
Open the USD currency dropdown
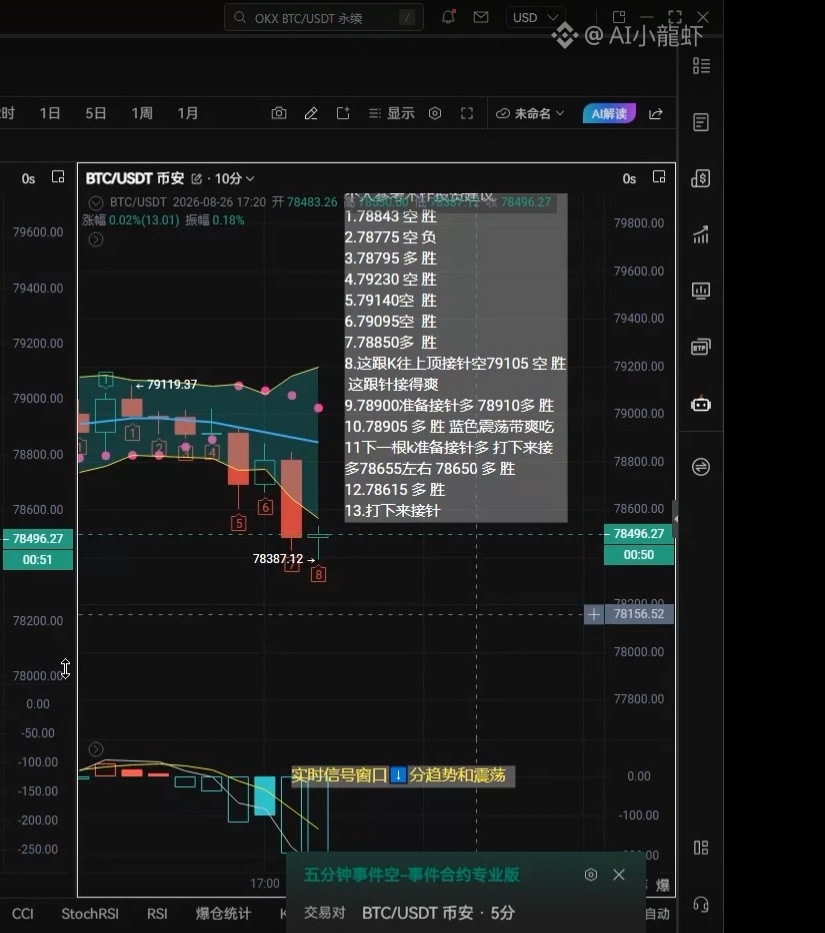[535, 18]
